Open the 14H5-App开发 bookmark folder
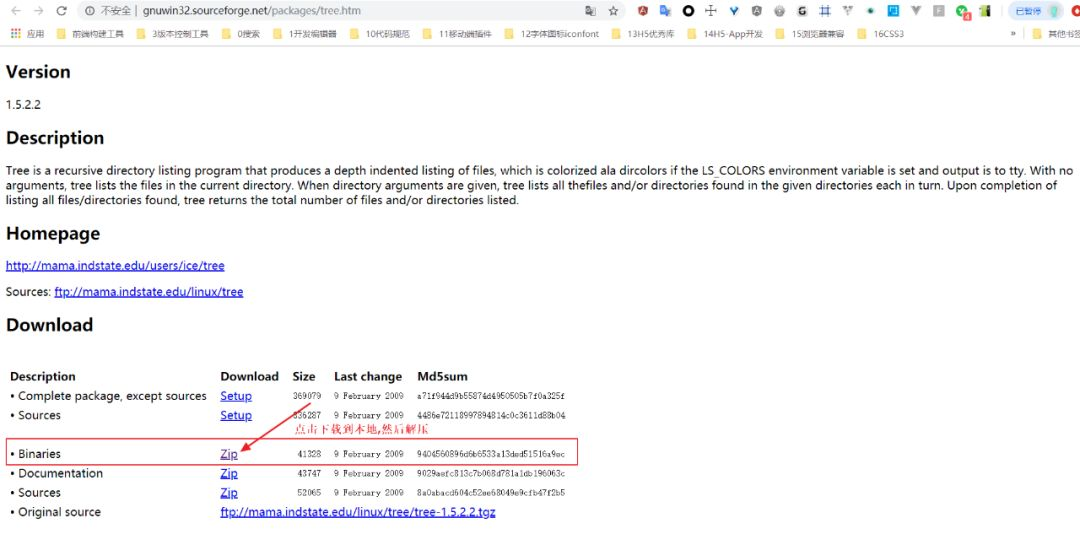1080x534 pixels. point(725,34)
